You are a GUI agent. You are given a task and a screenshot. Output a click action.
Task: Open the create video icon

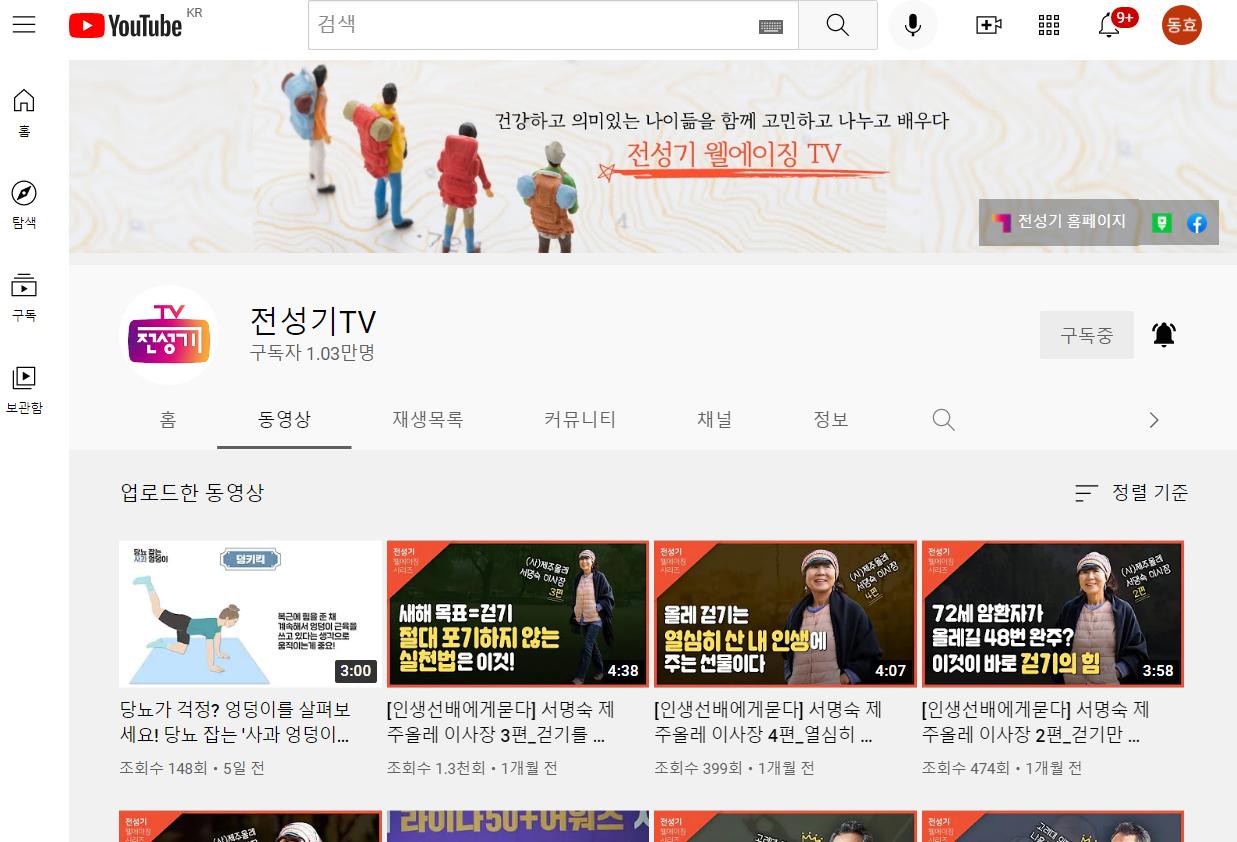(989, 25)
